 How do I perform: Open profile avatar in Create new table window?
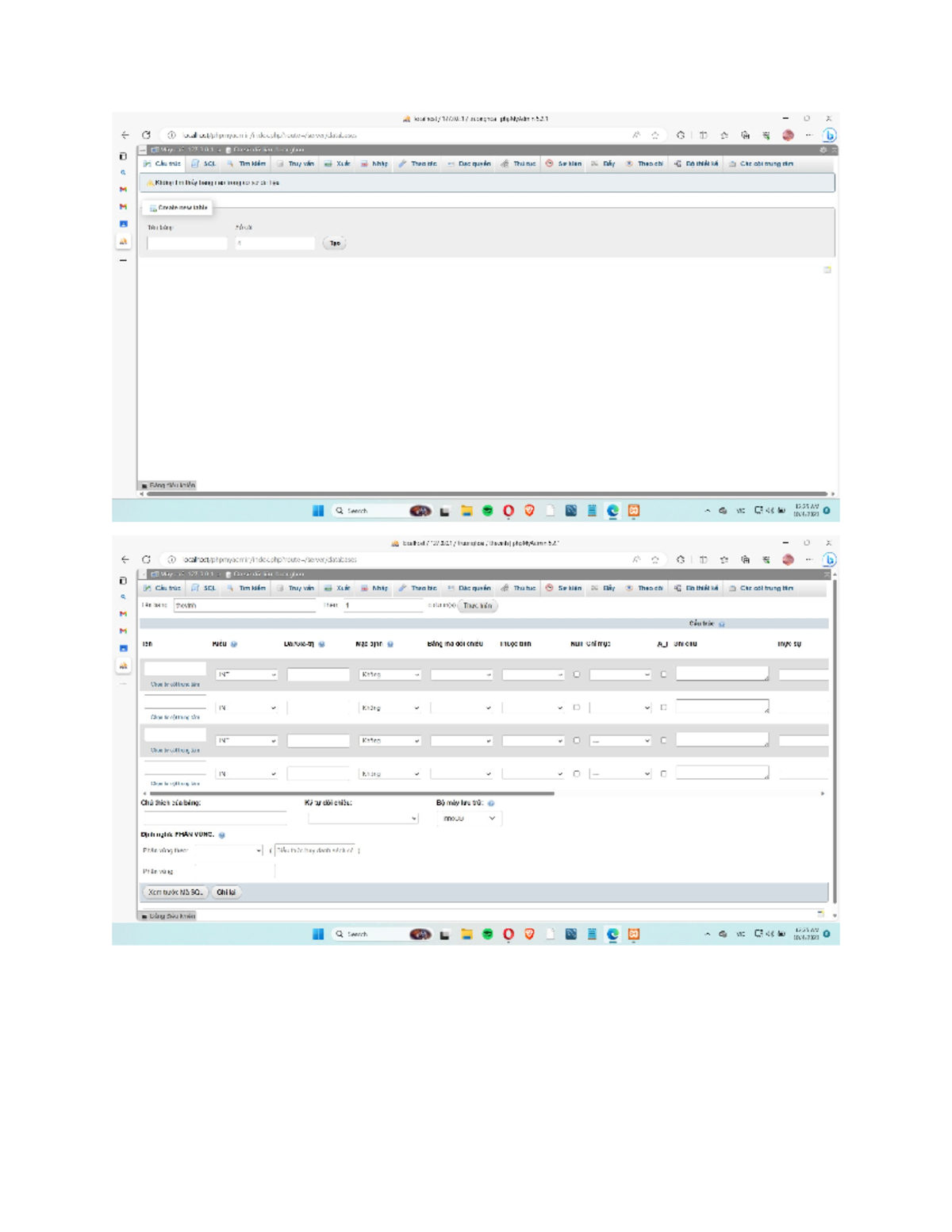tap(788, 136)
